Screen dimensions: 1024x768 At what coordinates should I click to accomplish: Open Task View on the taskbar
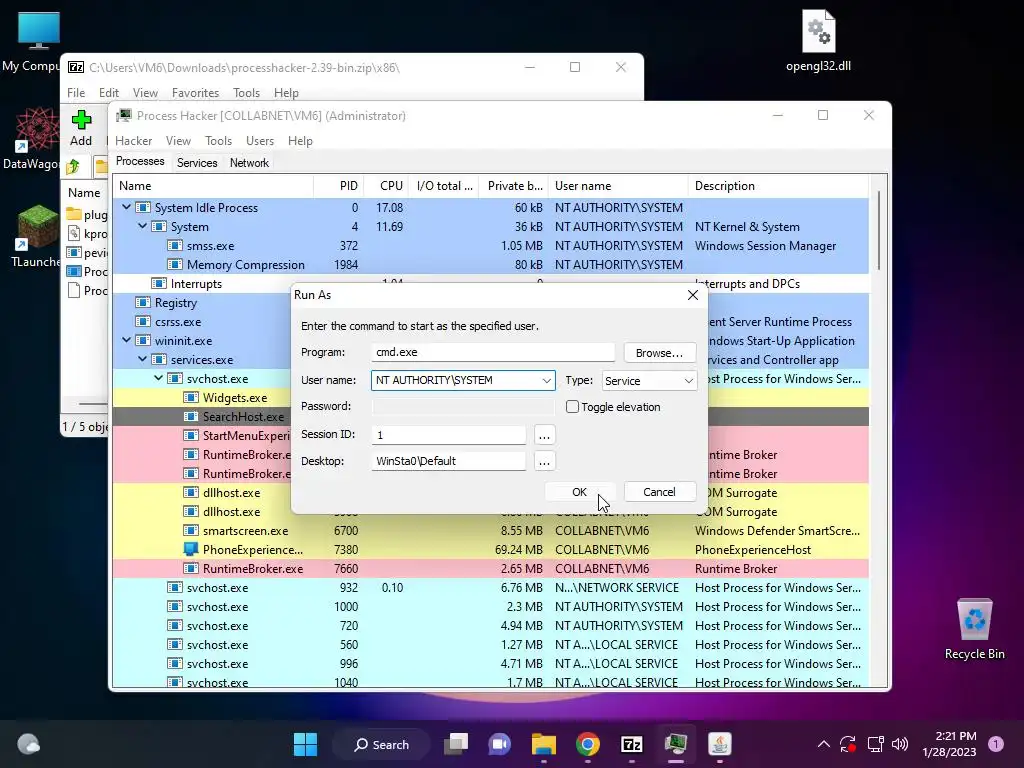point(456,744)
